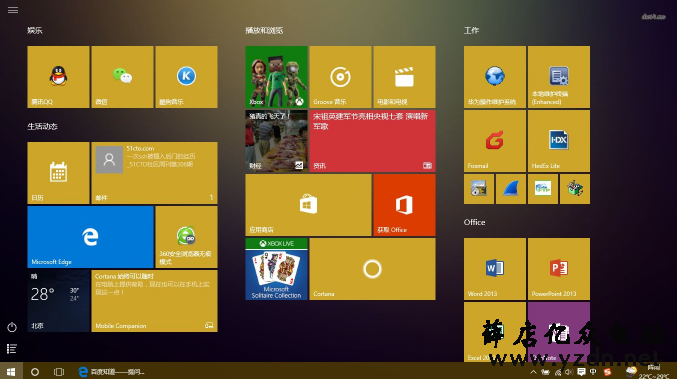Viewport: 677px width, 379px height.
Task: Open the Calendar tile
Action: coord(58,173)
